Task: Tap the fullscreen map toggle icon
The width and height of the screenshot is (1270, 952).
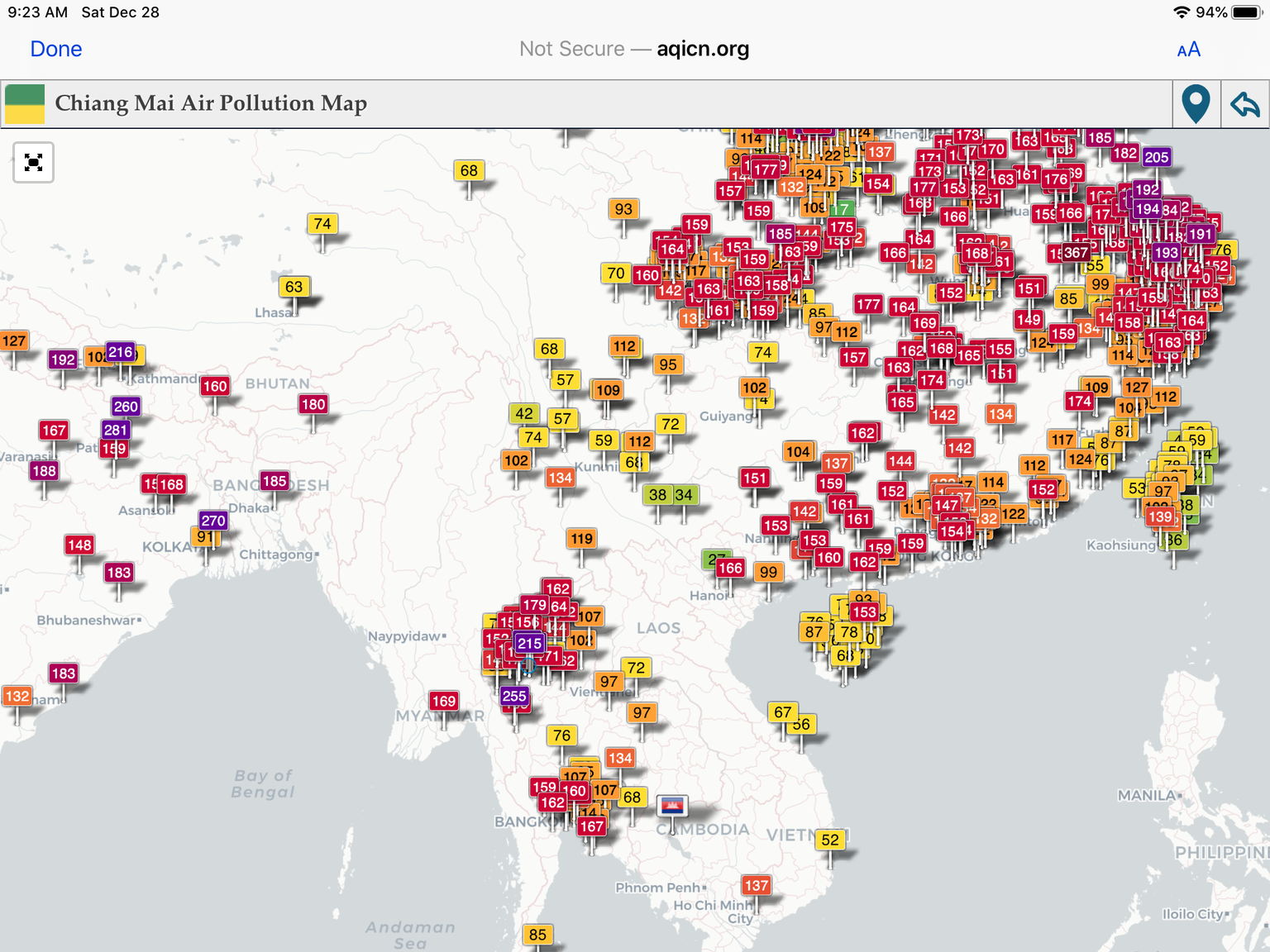Action: [34, 163]
